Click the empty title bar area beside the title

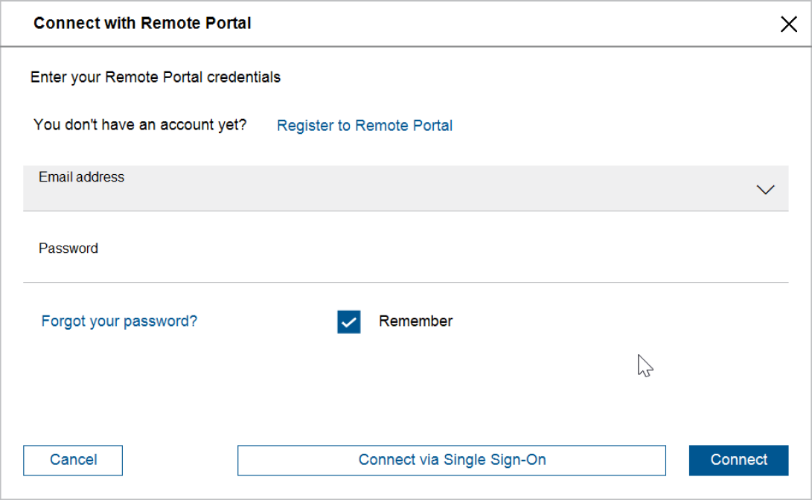(500, 23)
